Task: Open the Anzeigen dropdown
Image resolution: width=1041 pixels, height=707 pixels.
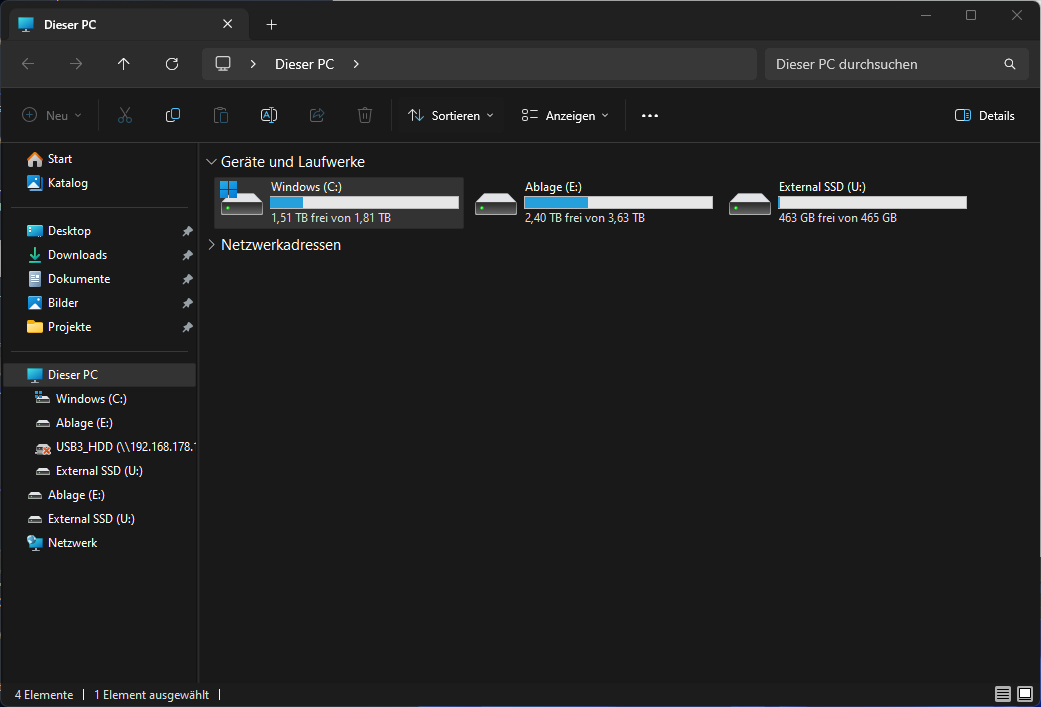Action: (565, 116)
